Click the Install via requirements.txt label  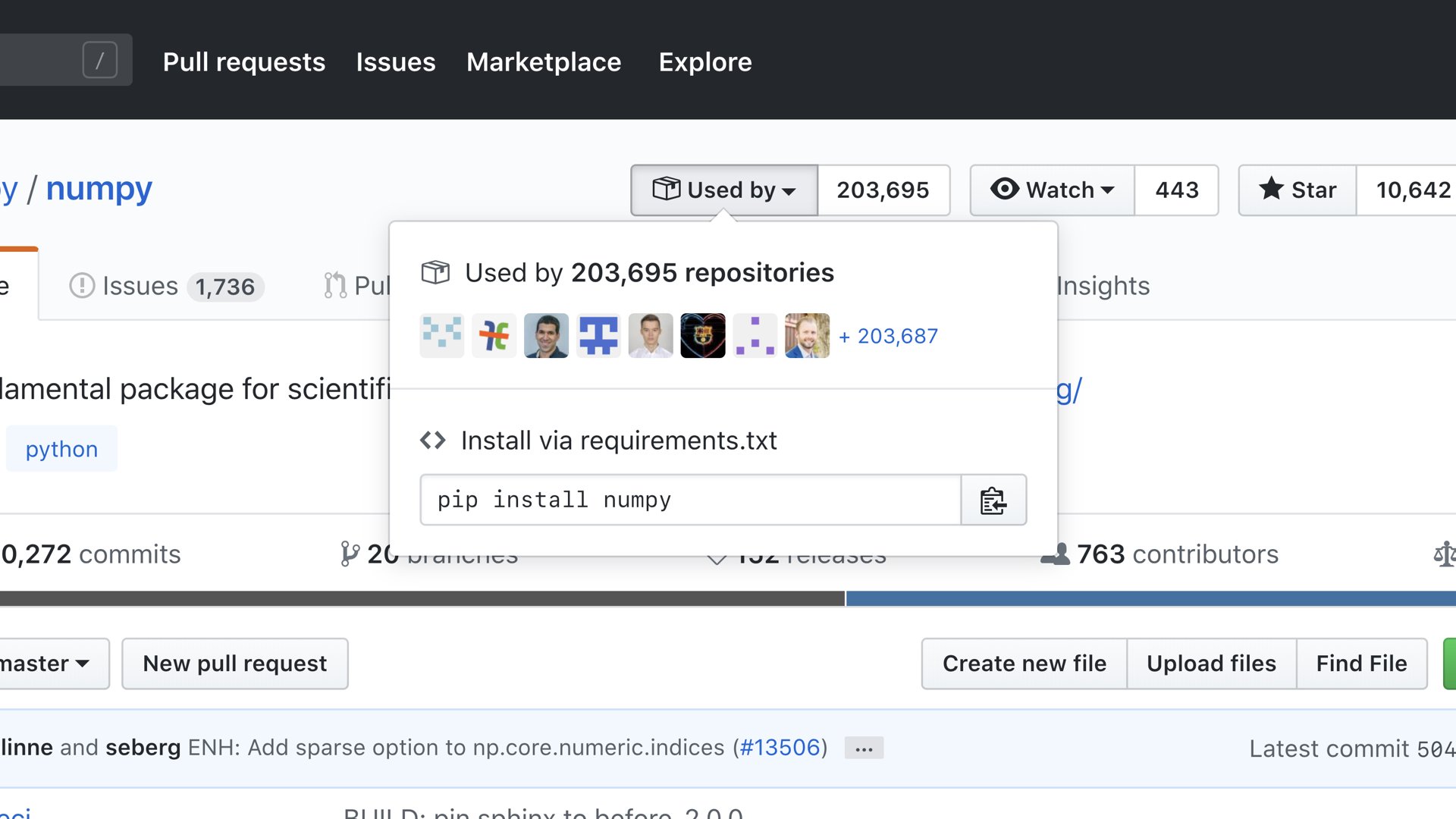tap(619, 441)
